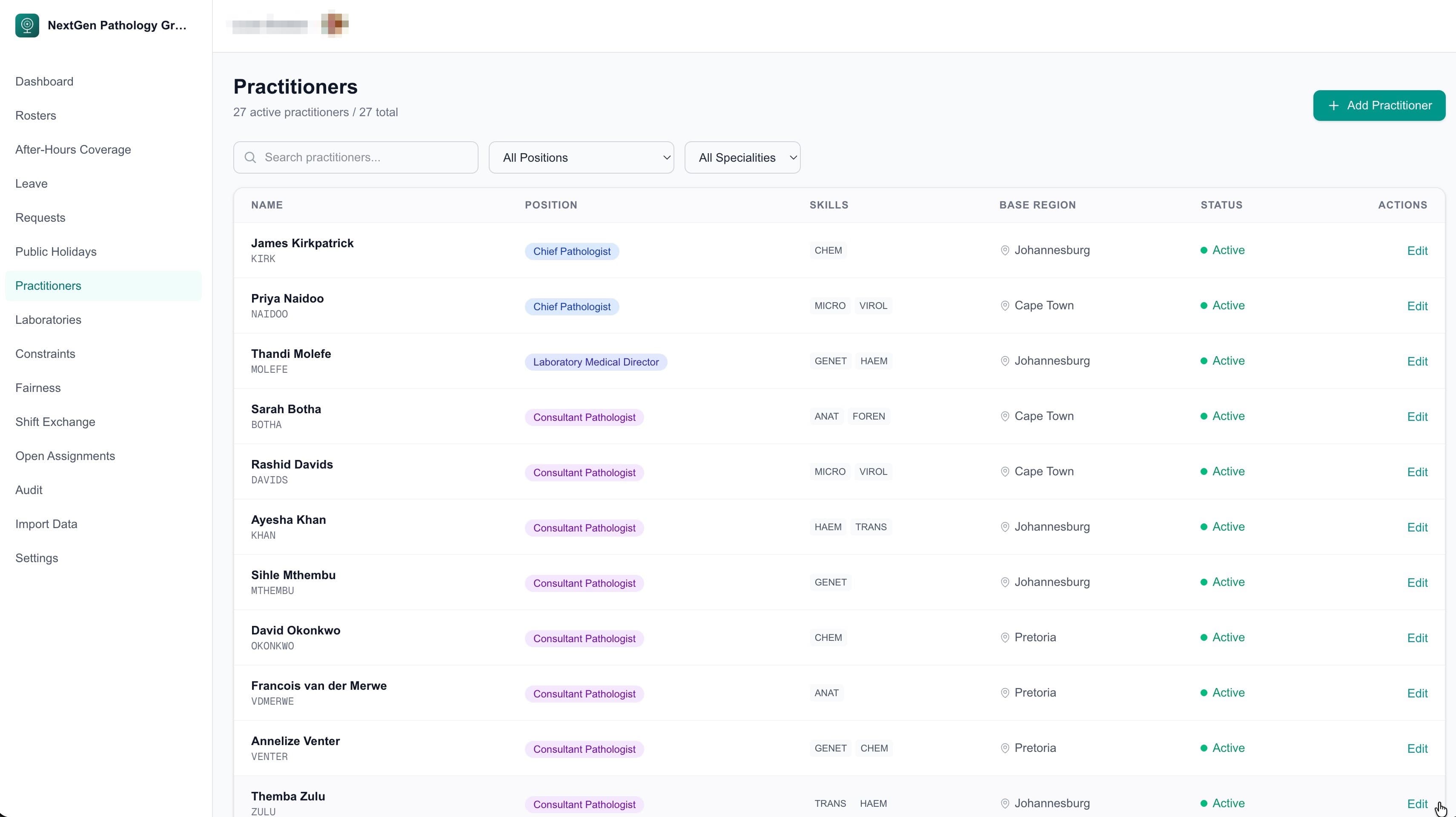Expand the All Specialities filter
This screenshot has height=817, width=1456.
[x=742, y=157]
